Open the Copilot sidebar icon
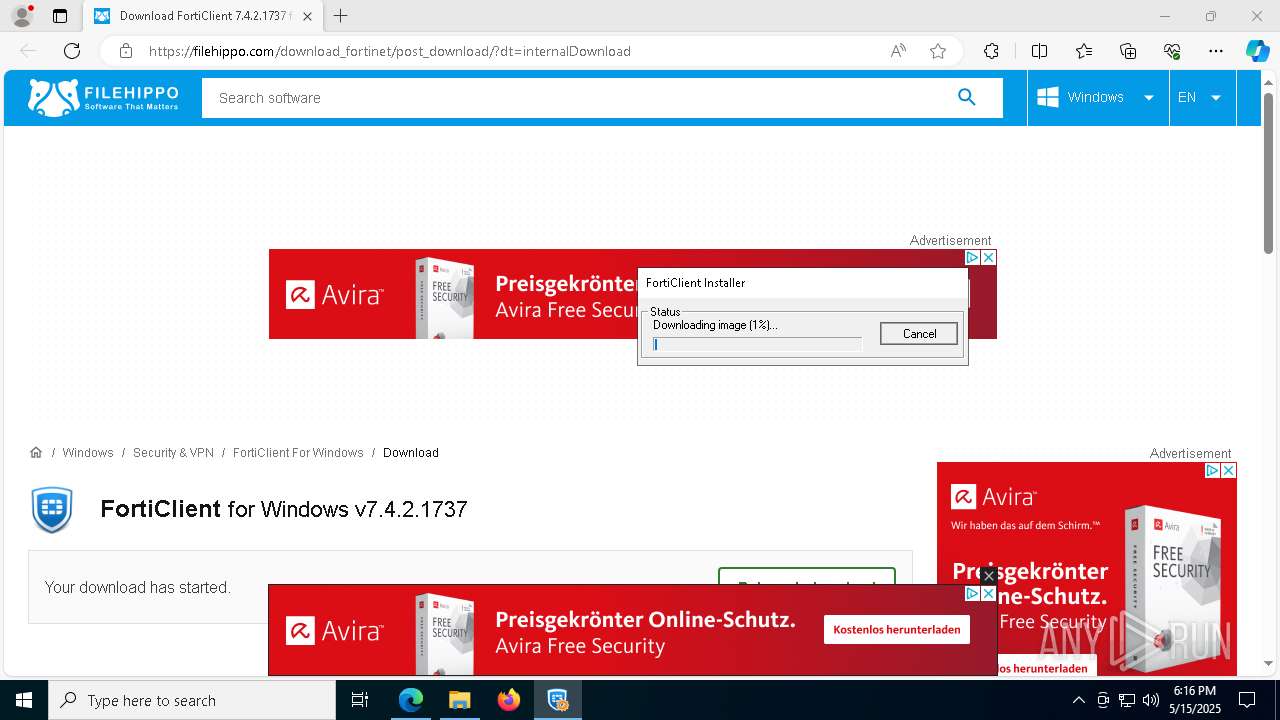1280x720 pixels. (1257, 51)
